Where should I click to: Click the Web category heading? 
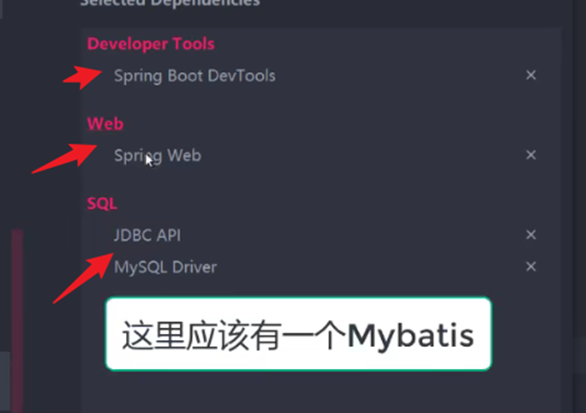pyautogui.click(x=105, y=124)
